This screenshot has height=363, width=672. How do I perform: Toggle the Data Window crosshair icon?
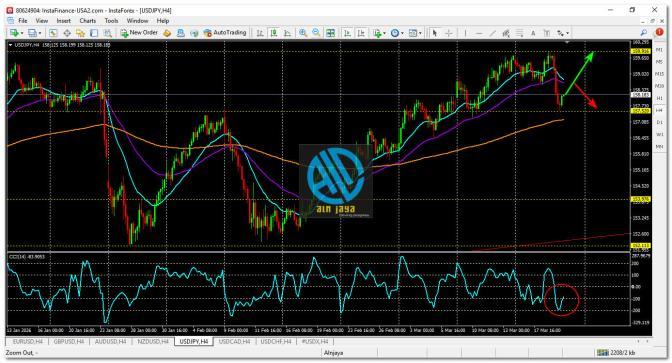click(x=67, y=33)
